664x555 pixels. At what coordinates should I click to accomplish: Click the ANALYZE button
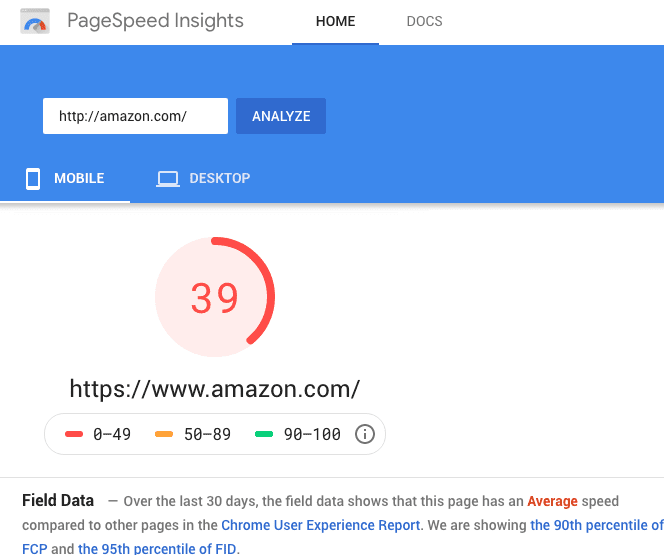click(281, 116)
